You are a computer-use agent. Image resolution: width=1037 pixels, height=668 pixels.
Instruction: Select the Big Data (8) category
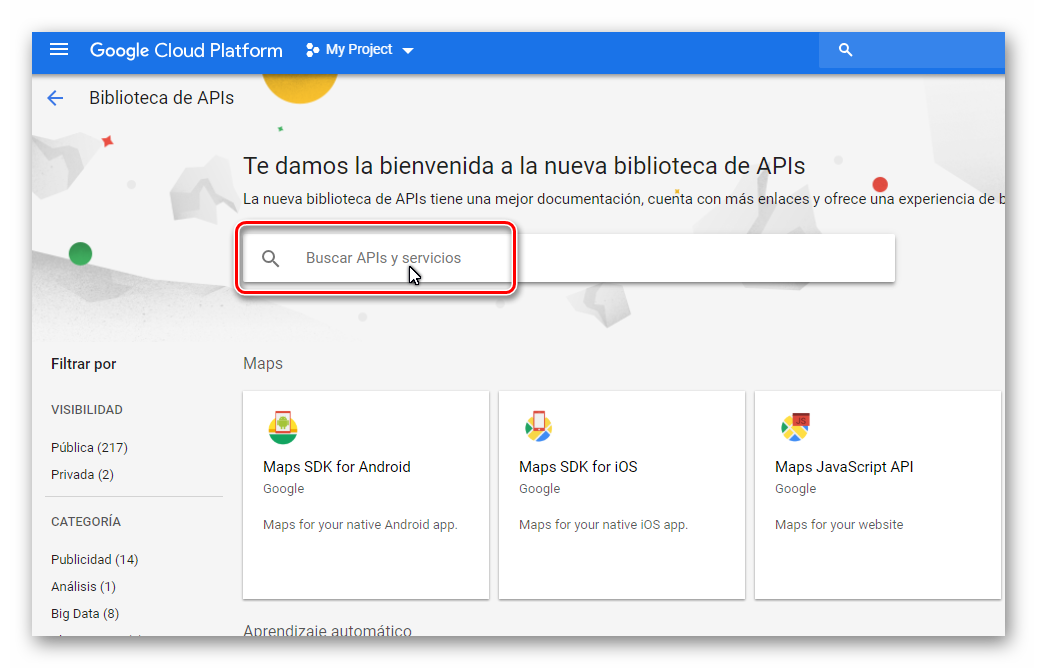[x=85, y=614]
